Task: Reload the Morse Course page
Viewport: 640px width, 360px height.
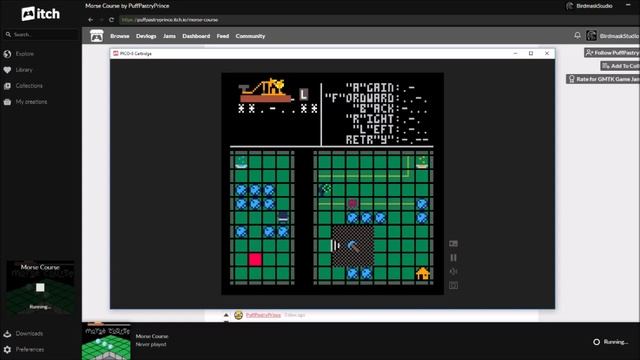Action: (x=111, y=20)
